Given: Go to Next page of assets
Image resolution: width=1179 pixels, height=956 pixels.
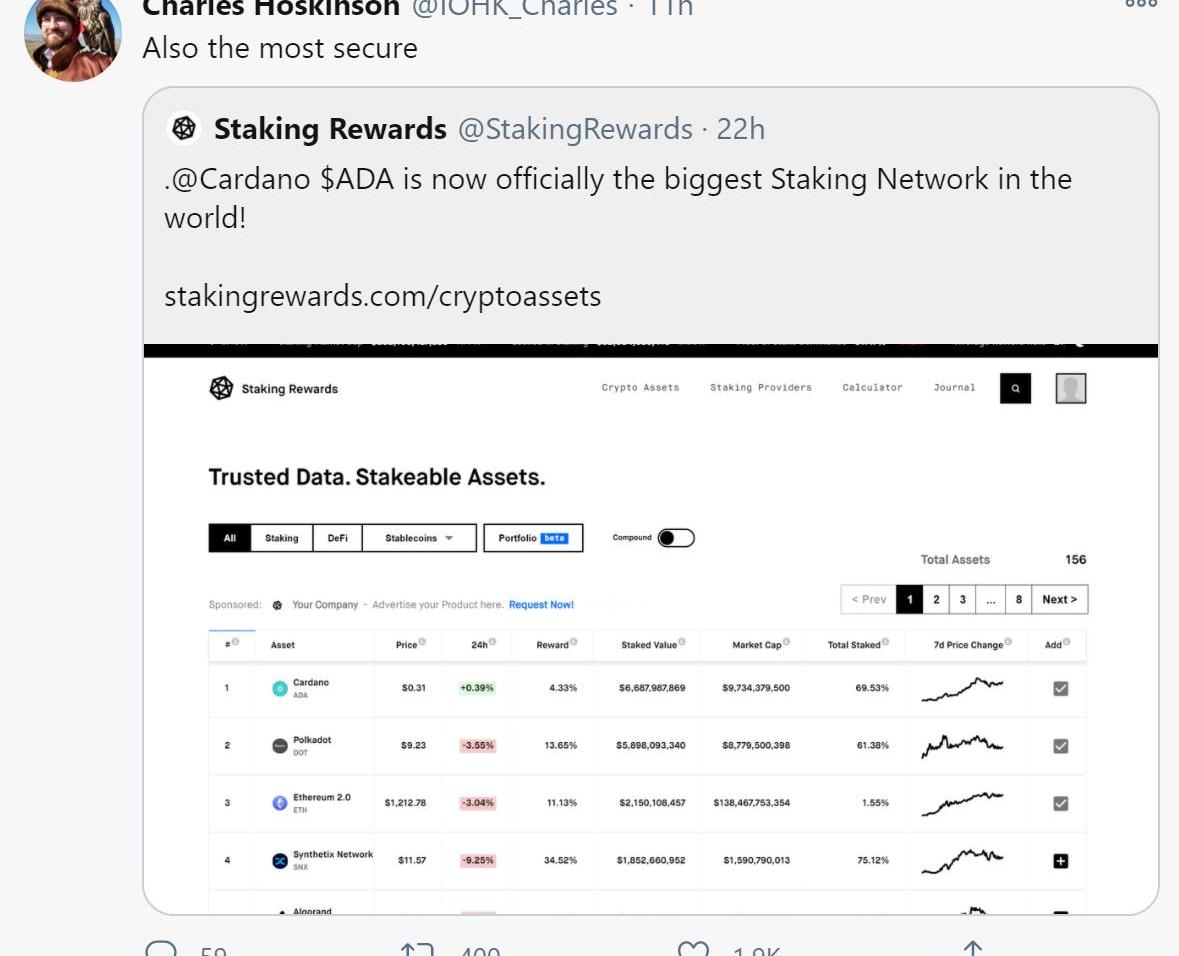Looking at the screenshot, I should [x=1059, y=599].
